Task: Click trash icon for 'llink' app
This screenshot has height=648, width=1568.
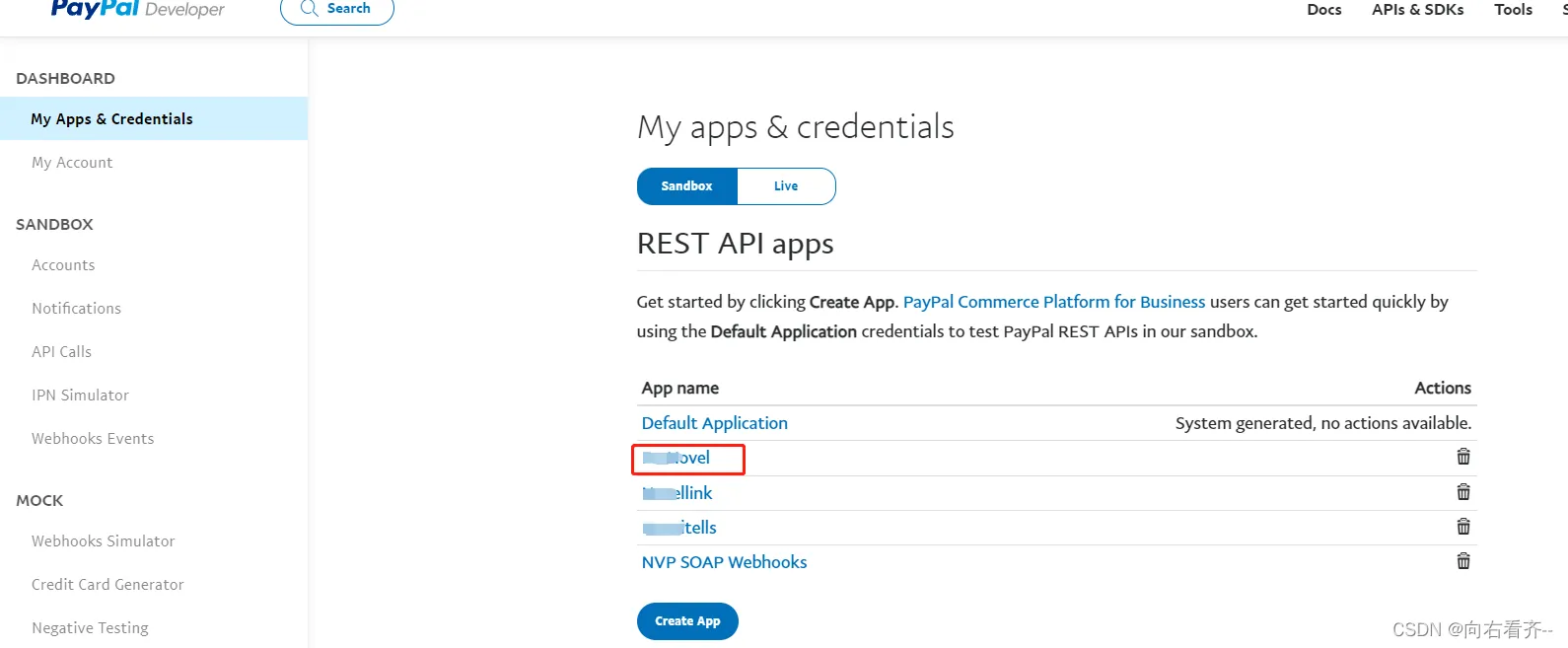Action: [x=1463, y=492]
